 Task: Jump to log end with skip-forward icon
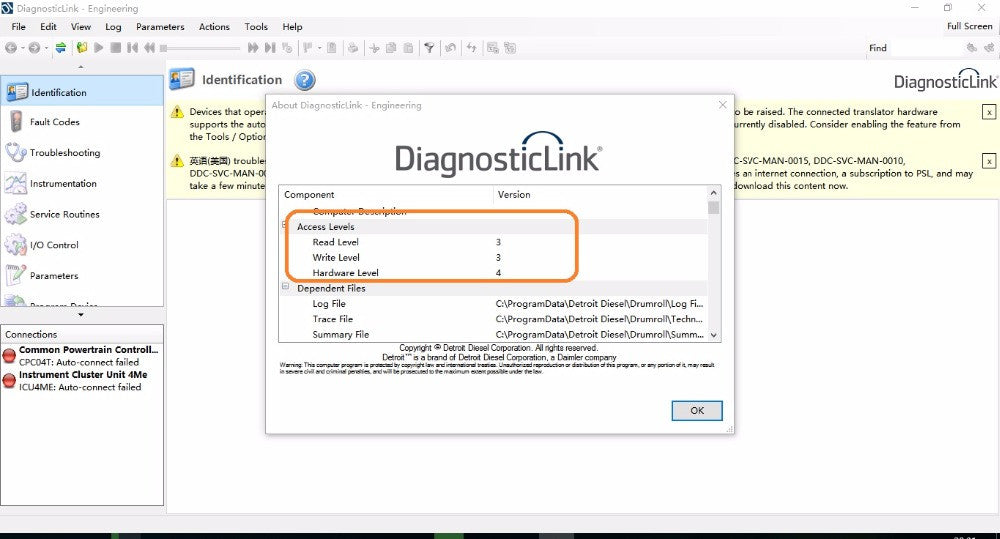click(270, 48)
